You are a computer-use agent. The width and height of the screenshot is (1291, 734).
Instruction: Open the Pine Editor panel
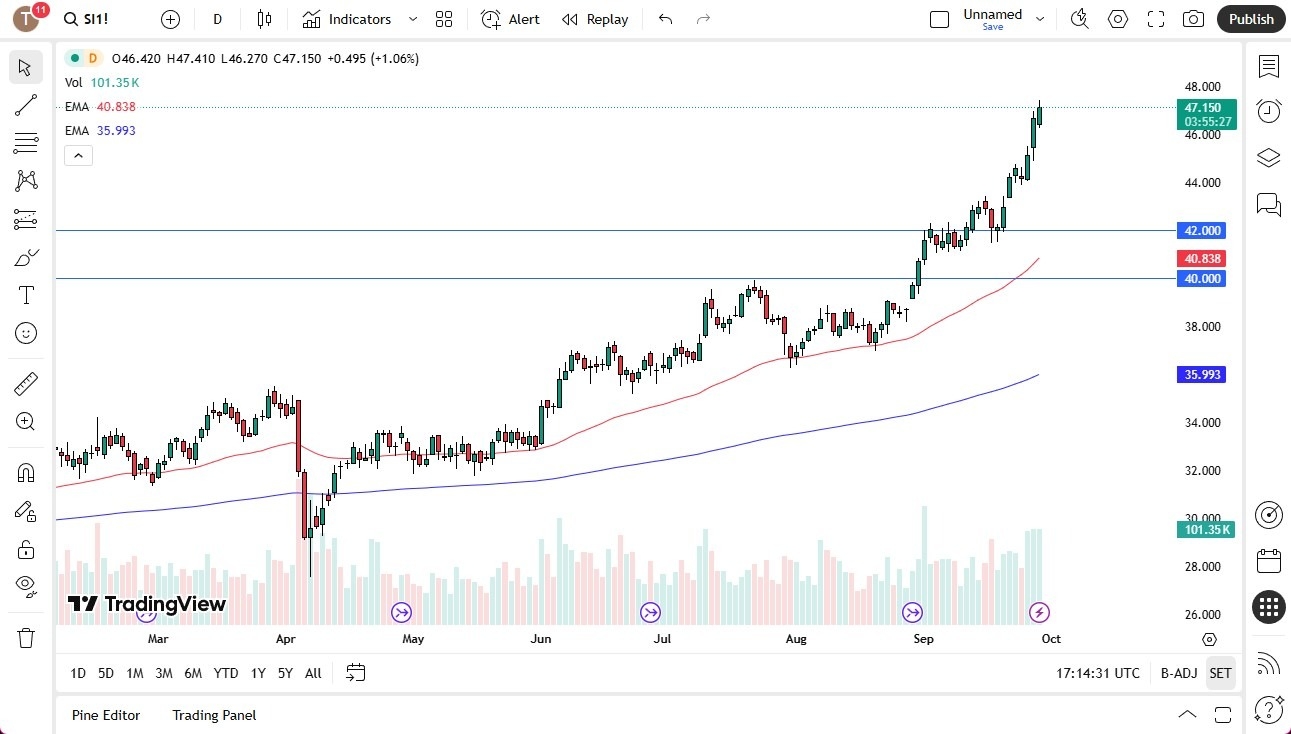(105, 715)
